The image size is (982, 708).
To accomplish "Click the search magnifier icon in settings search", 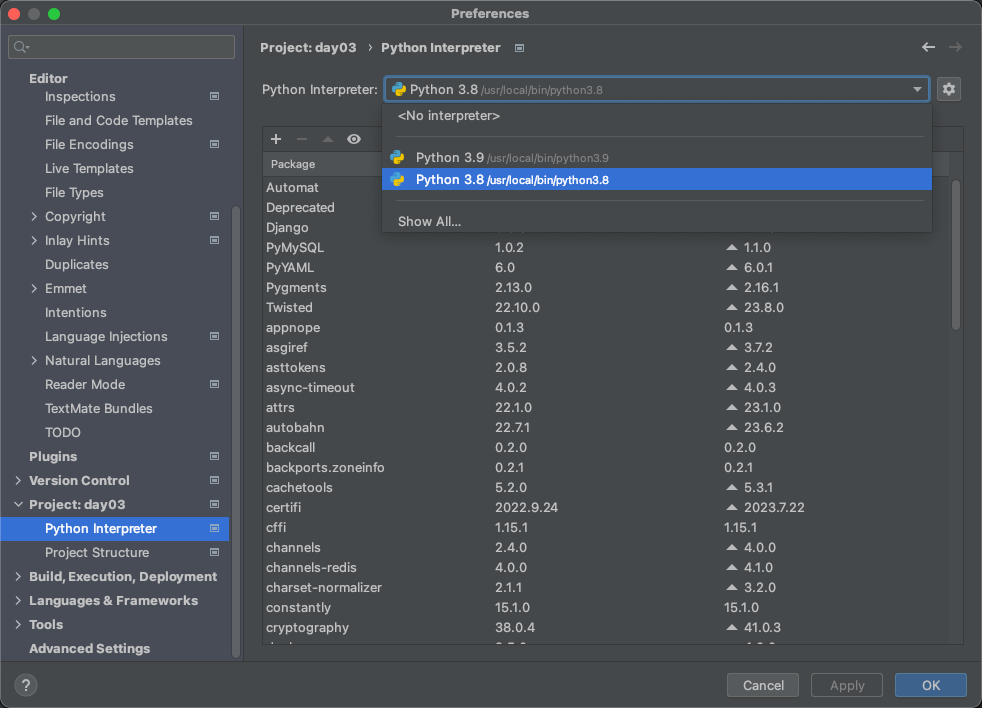I will (21, 47).
